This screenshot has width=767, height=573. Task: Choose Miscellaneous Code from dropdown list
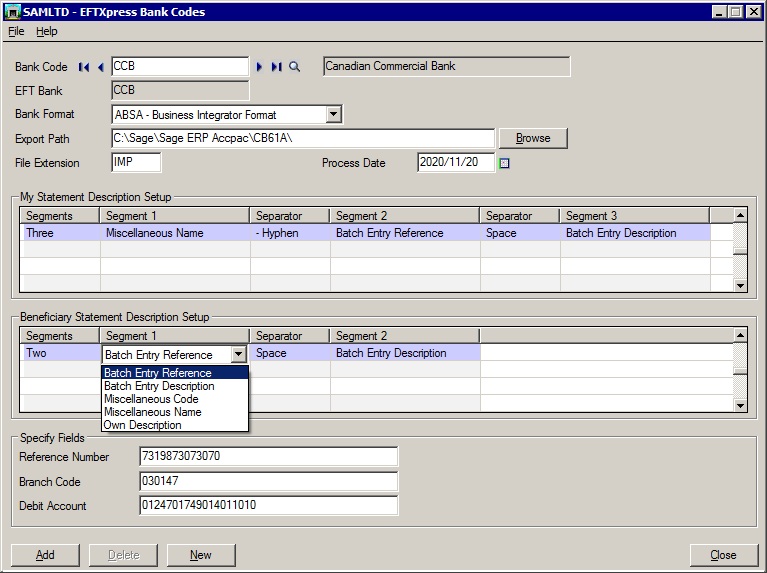click(x=175, y=399)
